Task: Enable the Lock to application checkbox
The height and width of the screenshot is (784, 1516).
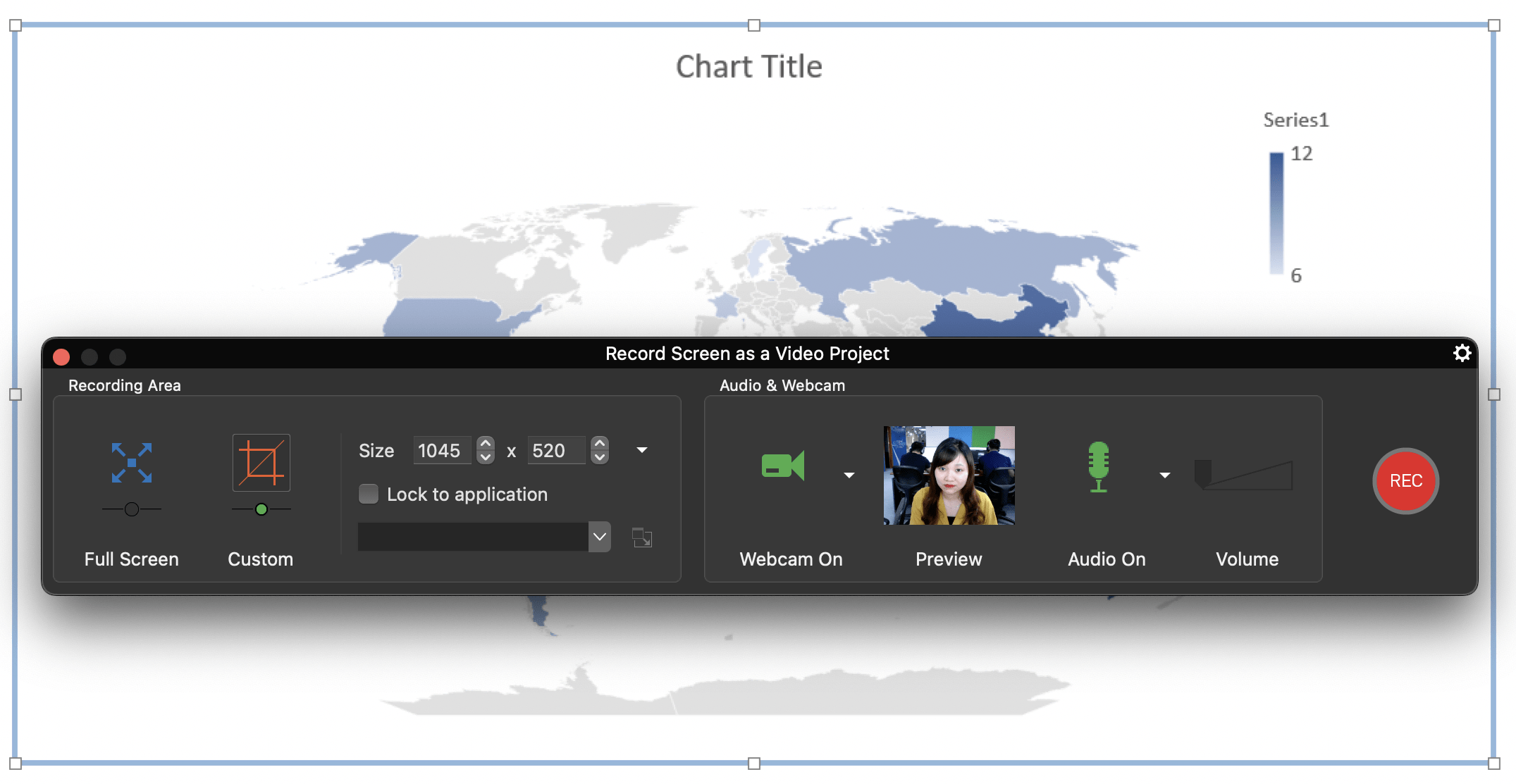Action: point(369,494)
